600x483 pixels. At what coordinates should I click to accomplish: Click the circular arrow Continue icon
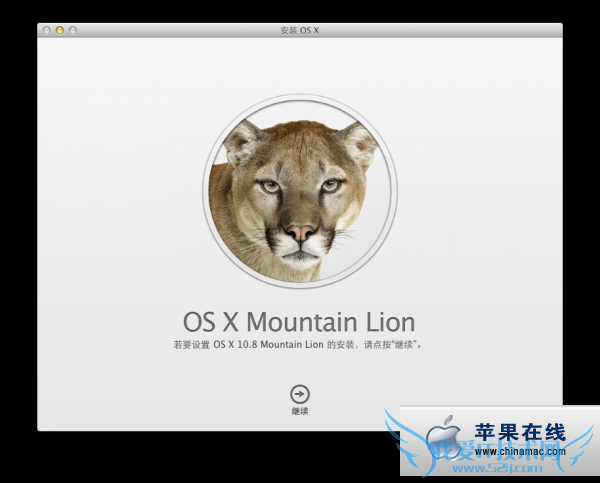click(x=300, y=394)
